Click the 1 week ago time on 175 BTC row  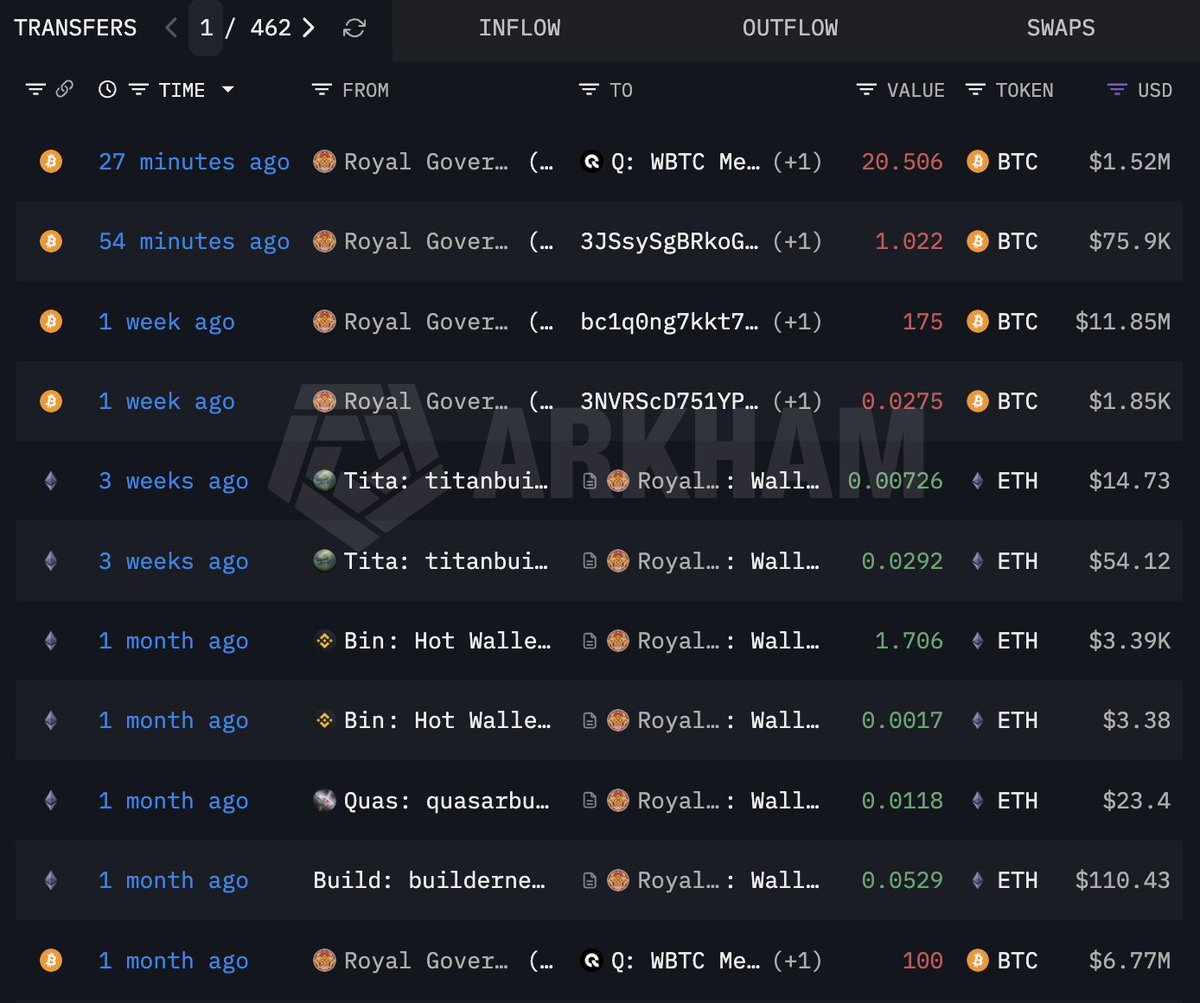point(166,322)
